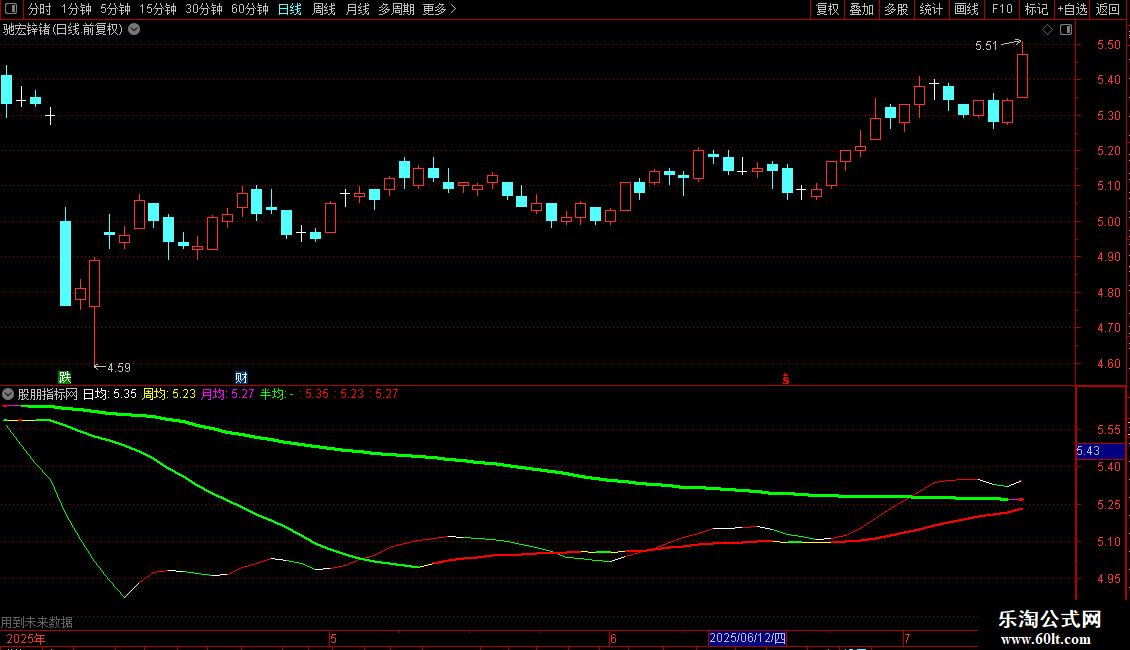Click the 周均: 5.23 indicator value
Screen dimensions: 1130x650
[169, 394]
